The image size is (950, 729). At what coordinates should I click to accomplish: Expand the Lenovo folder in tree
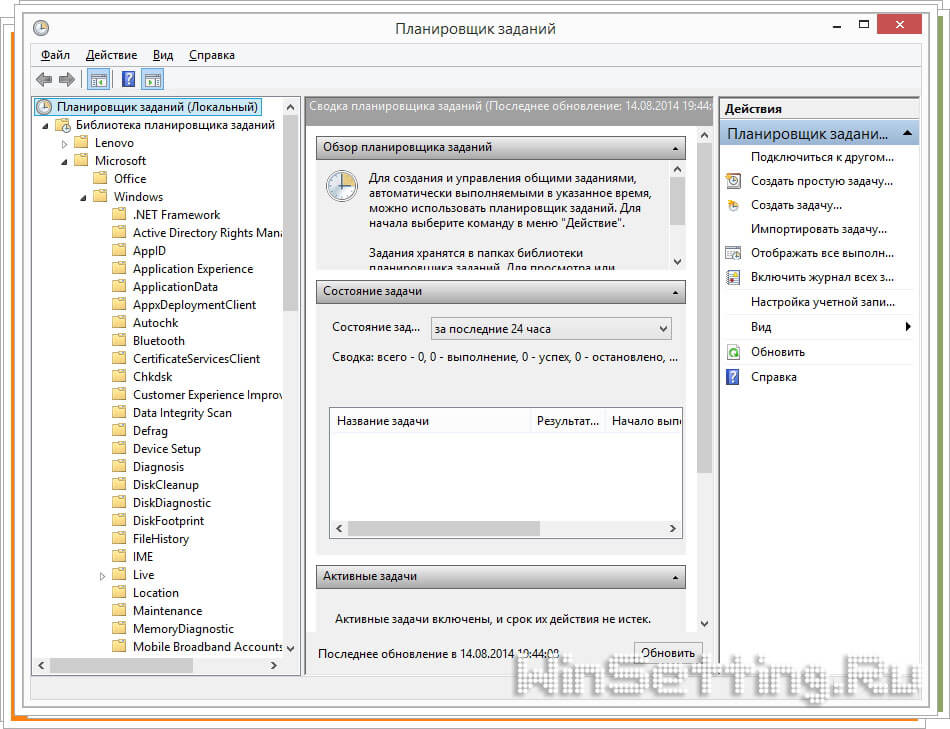point(65,143)
